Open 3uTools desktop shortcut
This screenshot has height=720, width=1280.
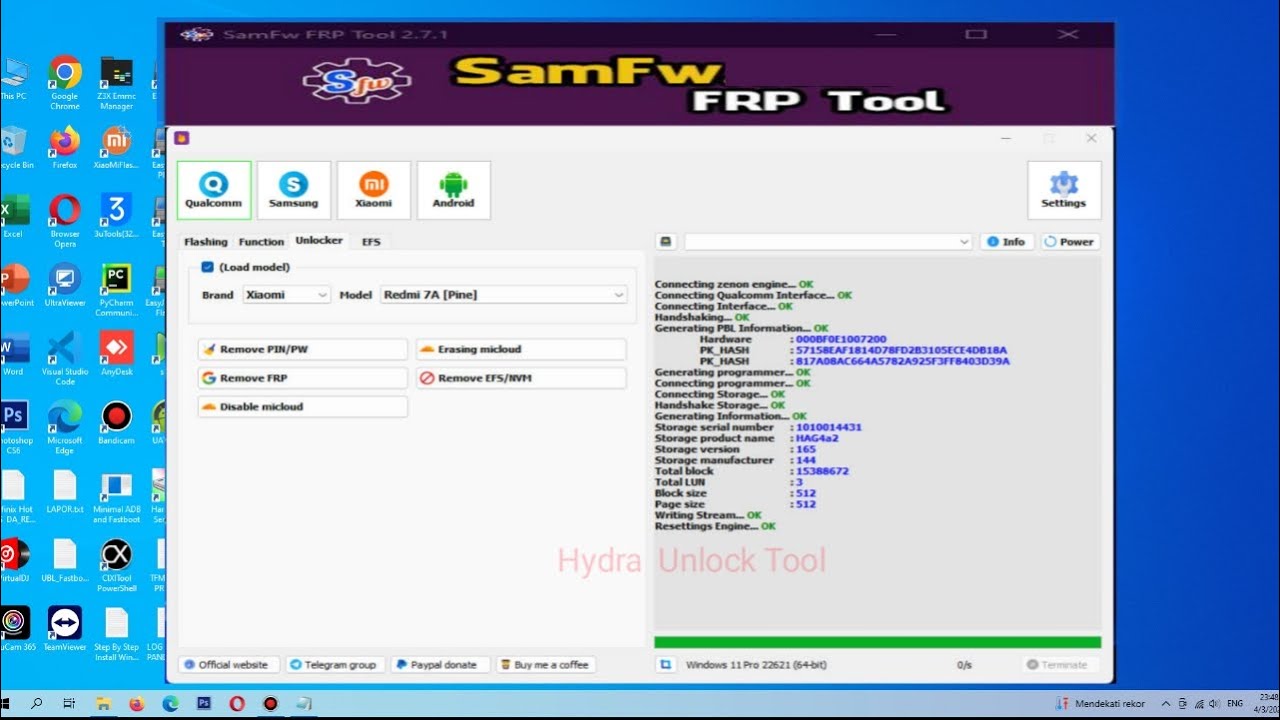tap(116, 216)
